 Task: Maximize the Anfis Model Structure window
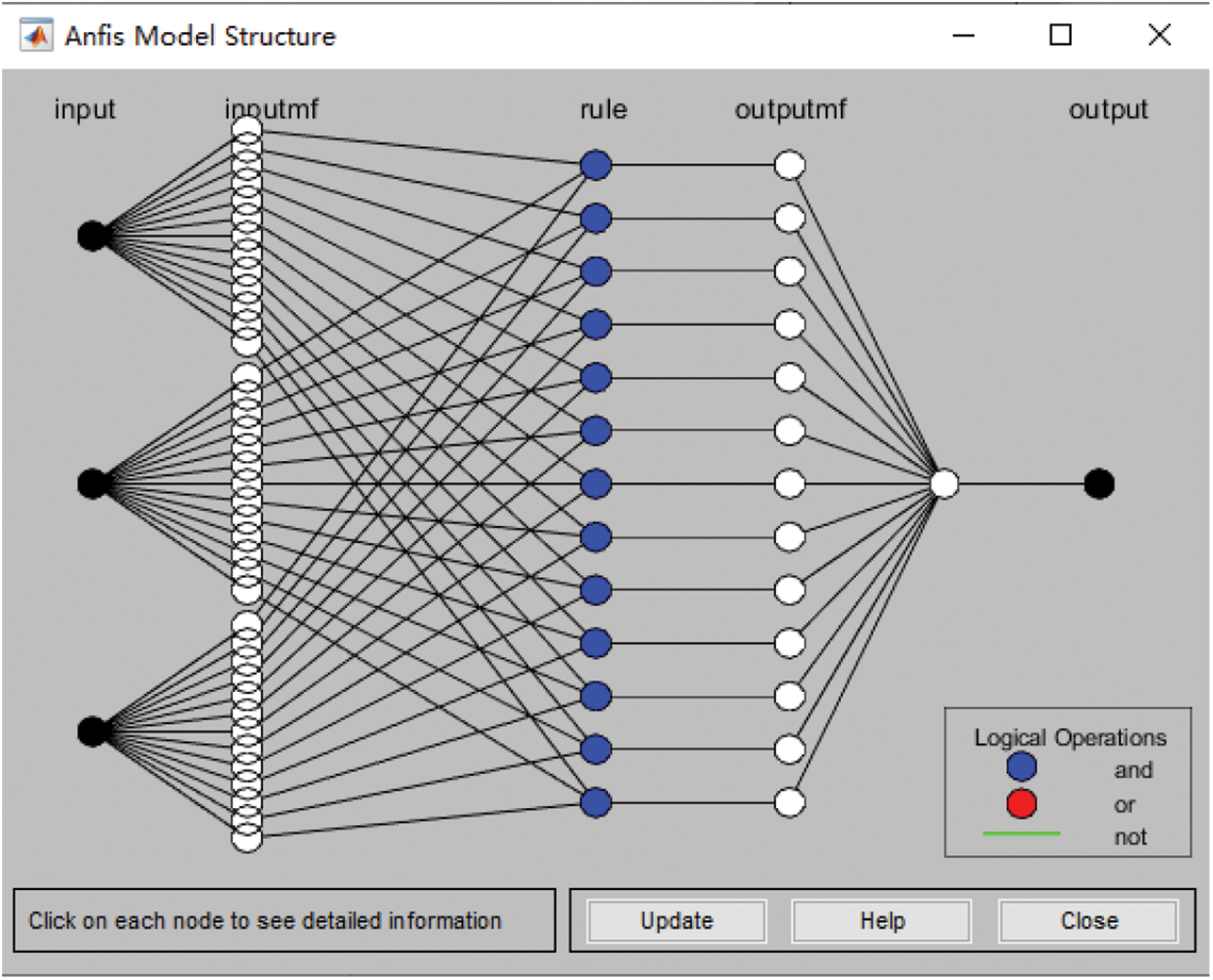pos(1060,36)
